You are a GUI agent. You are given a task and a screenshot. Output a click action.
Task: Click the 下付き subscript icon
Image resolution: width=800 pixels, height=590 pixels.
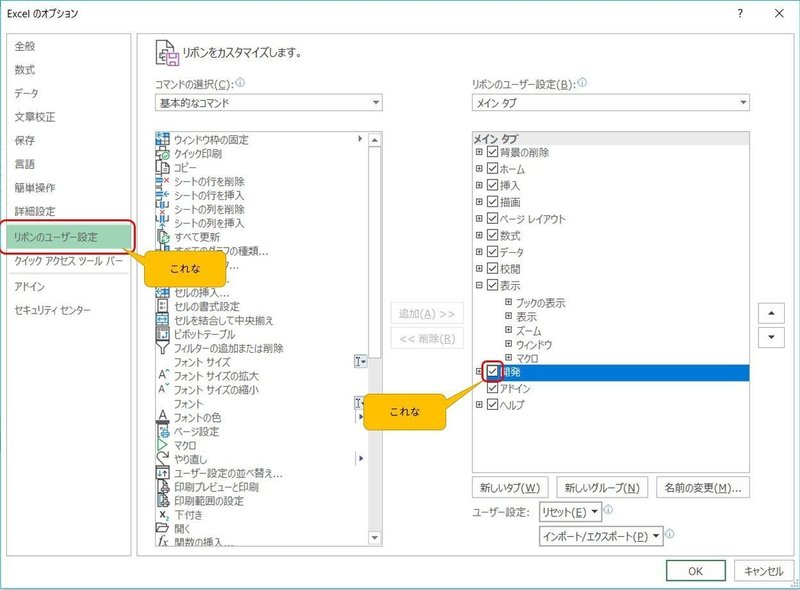162,514
